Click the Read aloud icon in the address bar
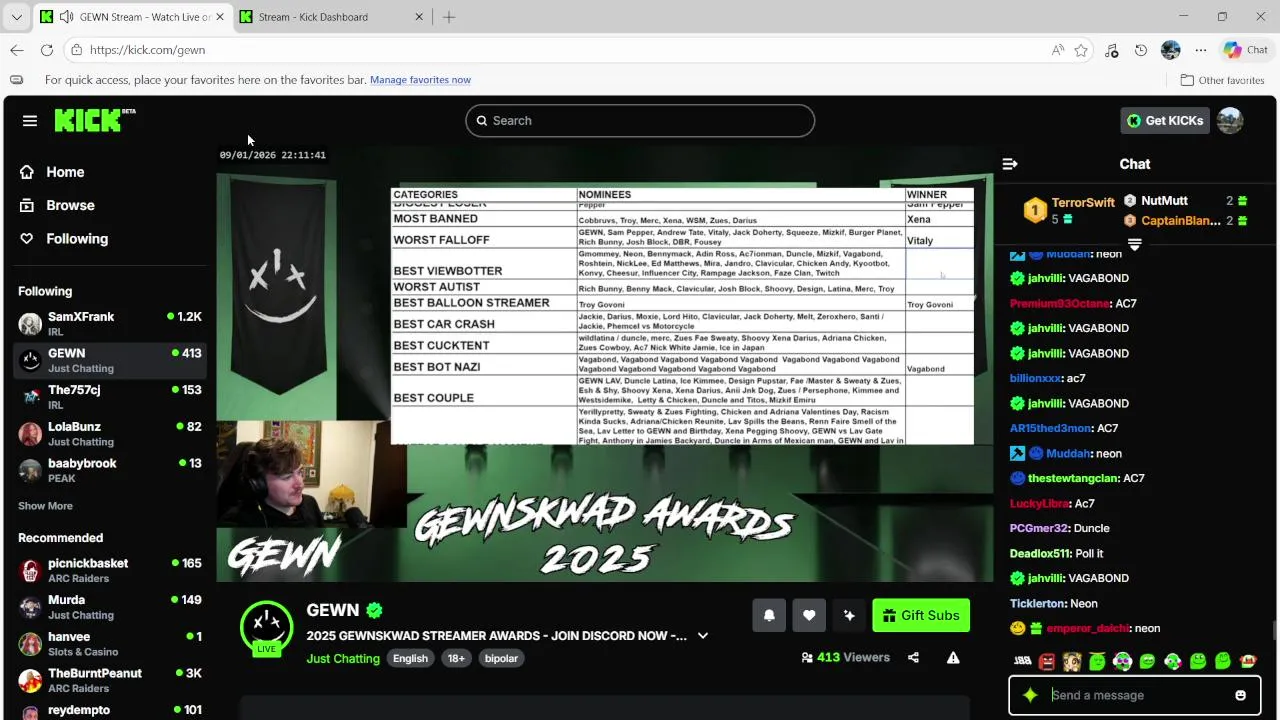 [1058, 50]
